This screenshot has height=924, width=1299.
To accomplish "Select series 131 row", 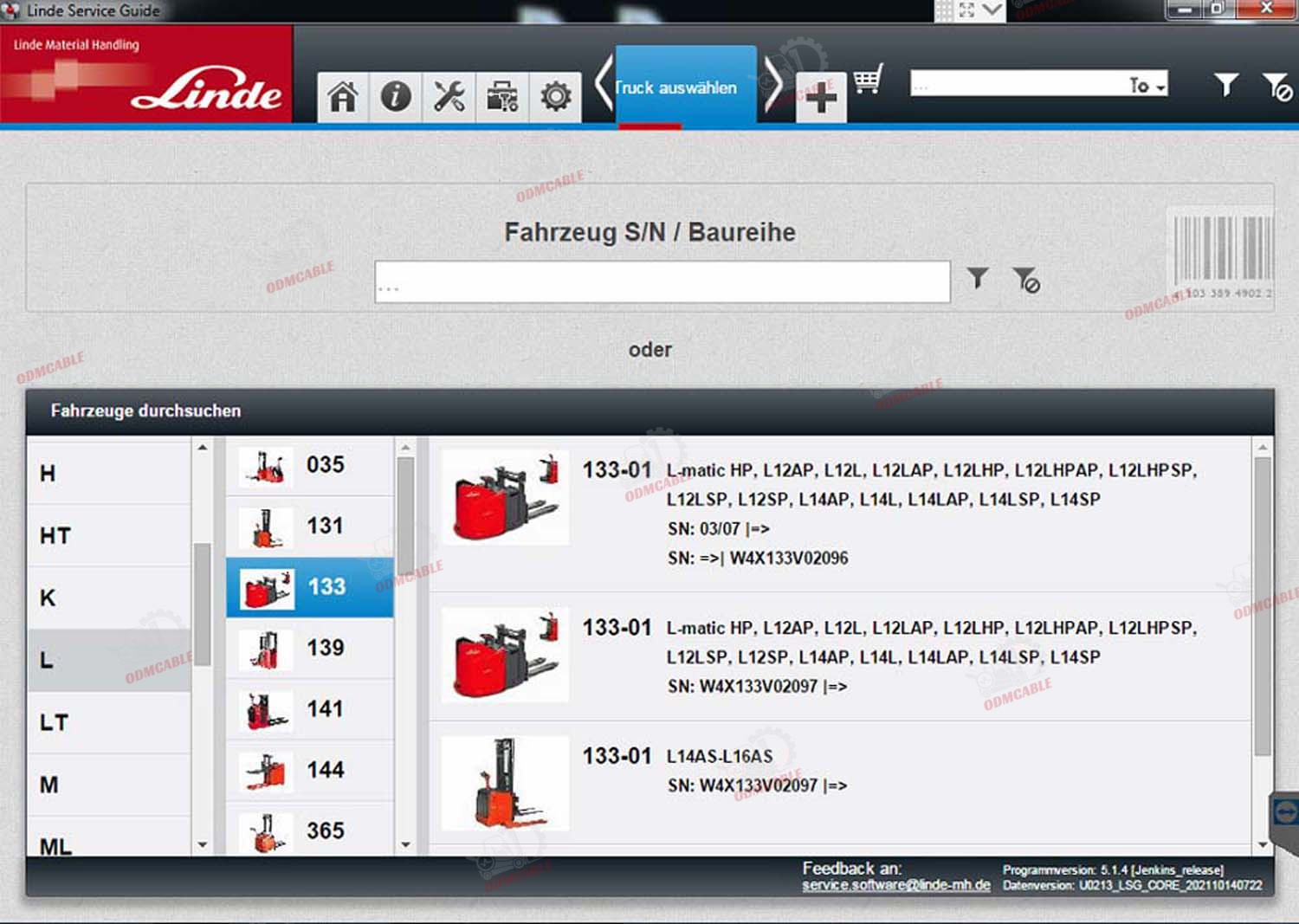I will pyautogui.click(x=310, y=527).
